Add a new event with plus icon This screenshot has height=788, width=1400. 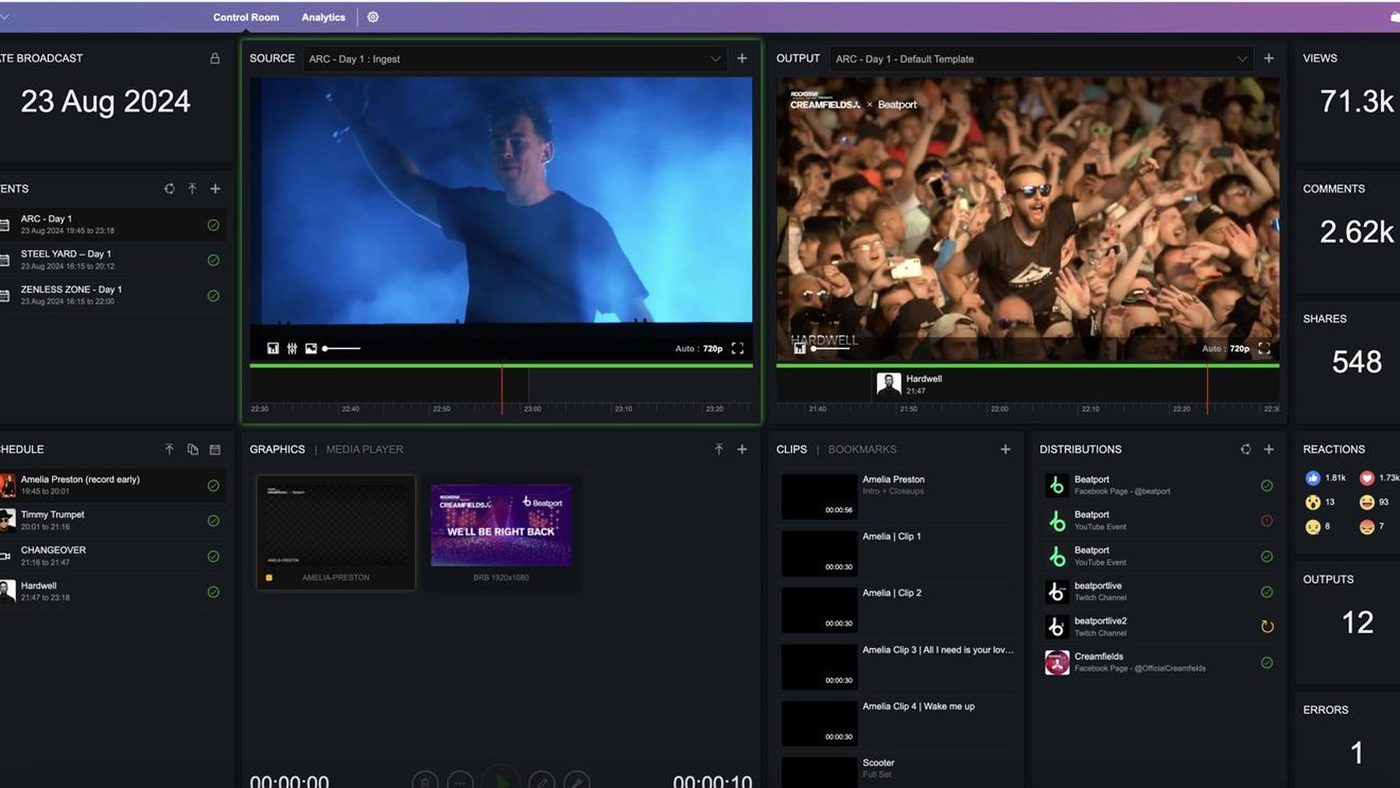(x=215, y=189)
